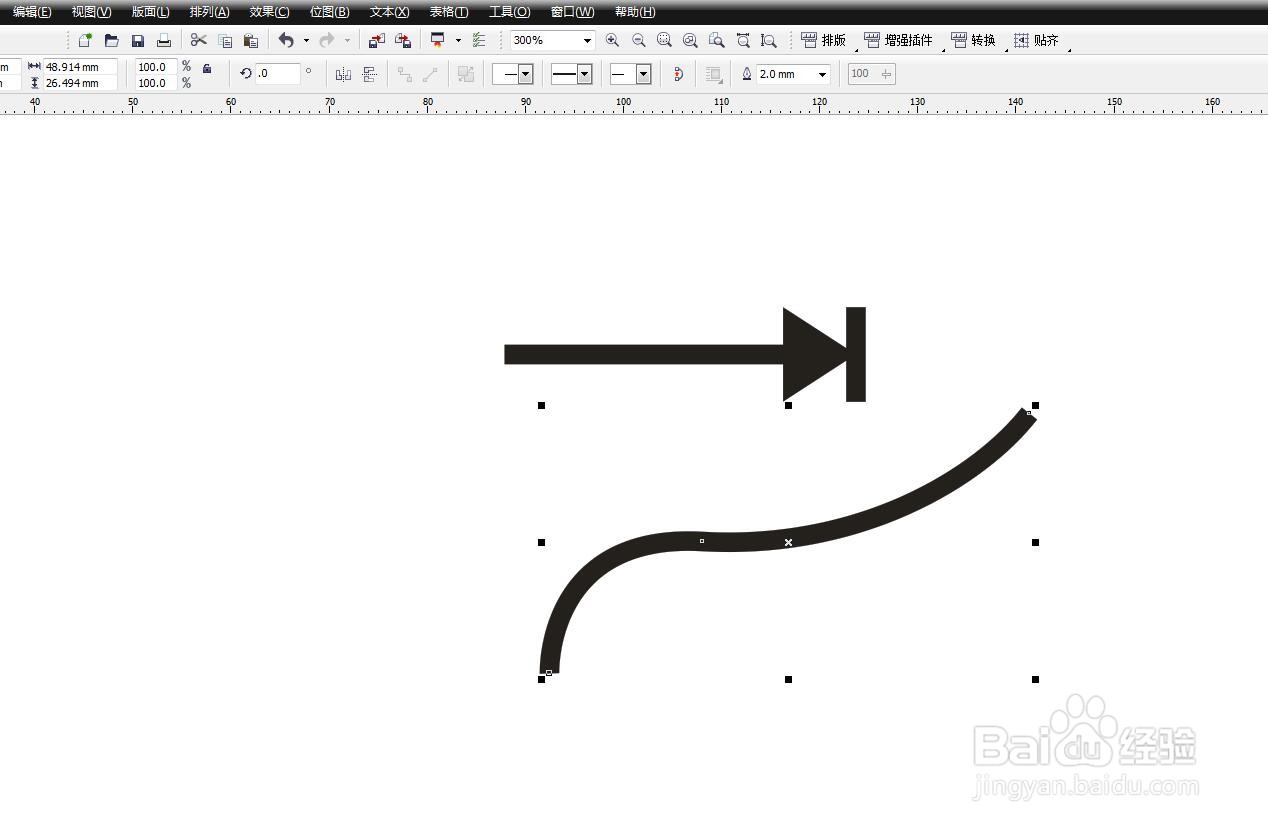Activate the Zoom In magnifier icon
1268x829 pixels.
pos(612,40)
